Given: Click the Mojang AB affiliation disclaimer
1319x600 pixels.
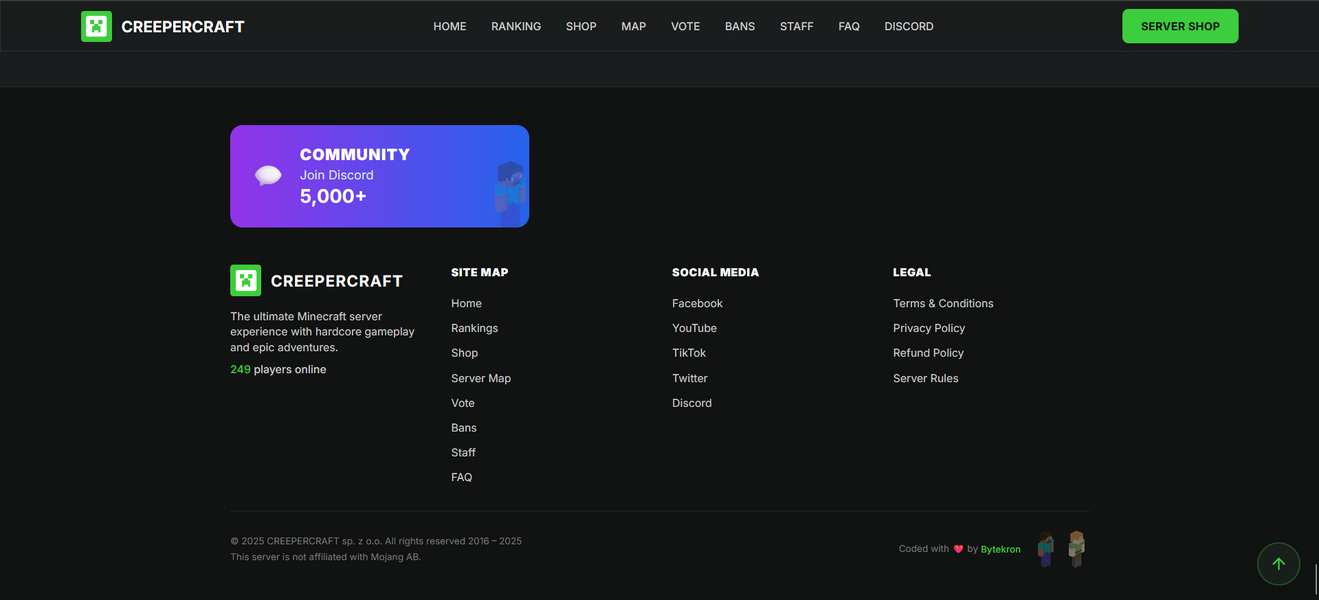Looking at the screenshot, I should pos(326,557).
